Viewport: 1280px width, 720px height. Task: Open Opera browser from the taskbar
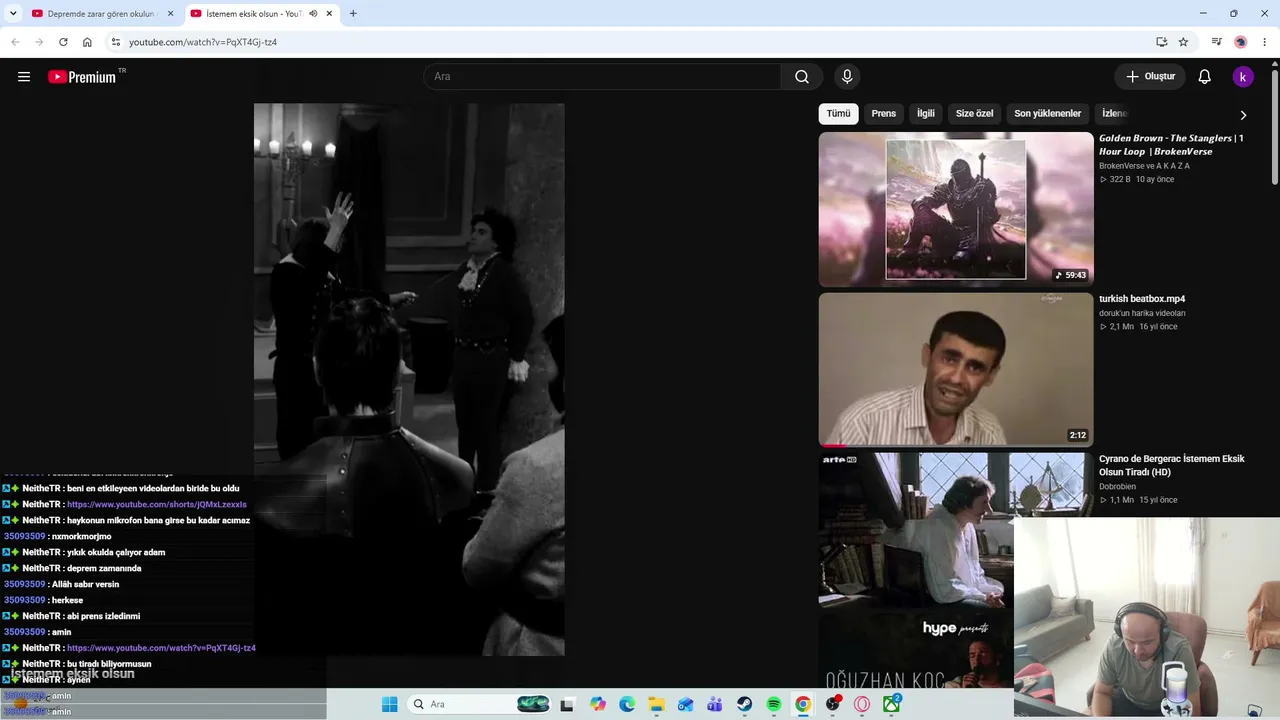[862, 704]
